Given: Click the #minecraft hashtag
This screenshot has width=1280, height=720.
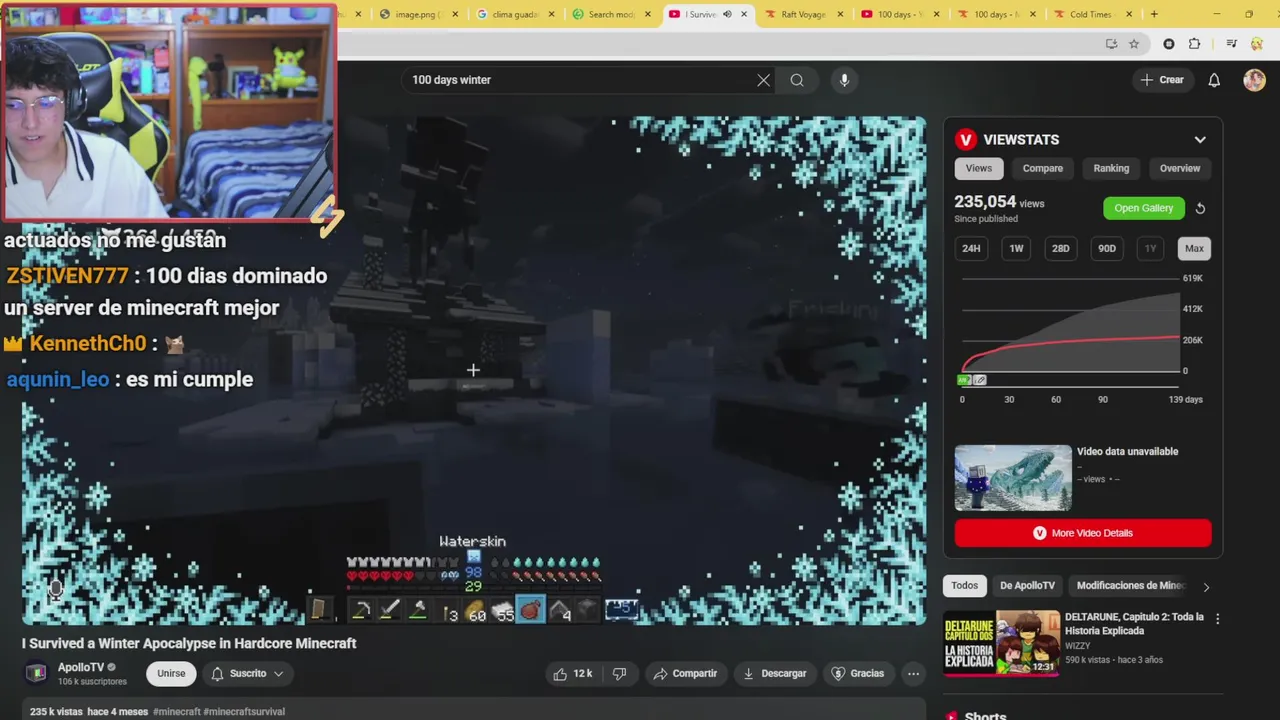Looking at the screenshot, I should coord(176,712).
